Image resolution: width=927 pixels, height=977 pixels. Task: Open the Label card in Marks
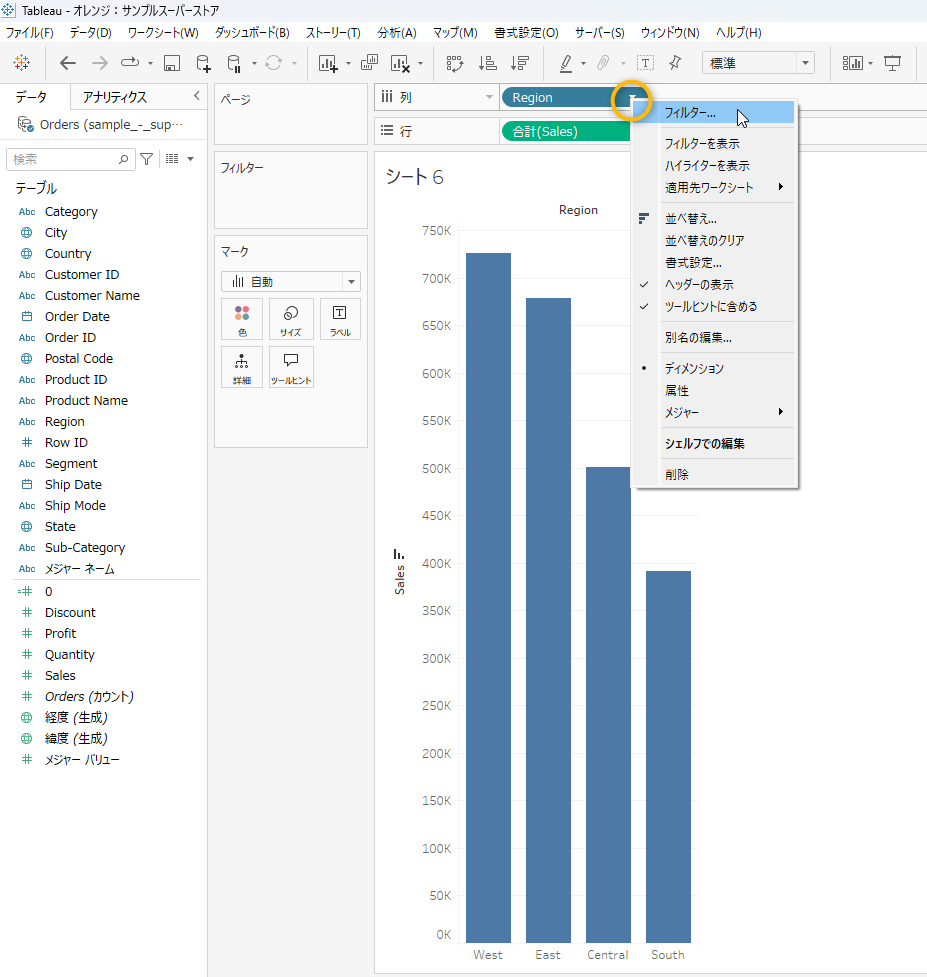pos(340,319)
